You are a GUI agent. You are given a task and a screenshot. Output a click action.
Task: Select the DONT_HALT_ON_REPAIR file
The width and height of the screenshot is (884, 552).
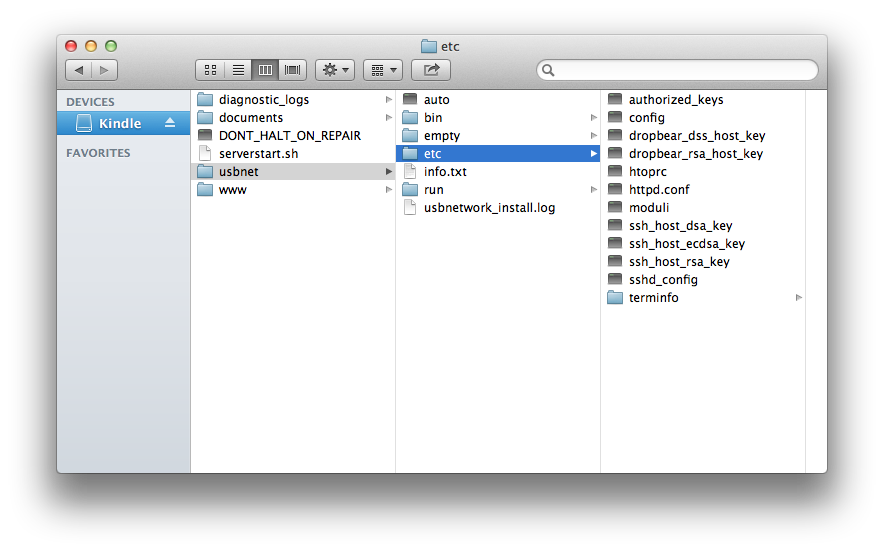[293, 135]
